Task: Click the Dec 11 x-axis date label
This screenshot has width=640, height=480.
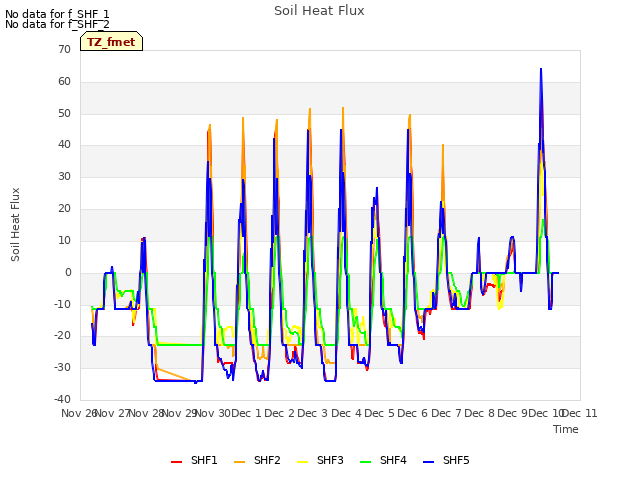Action: (x=580, y=413)
